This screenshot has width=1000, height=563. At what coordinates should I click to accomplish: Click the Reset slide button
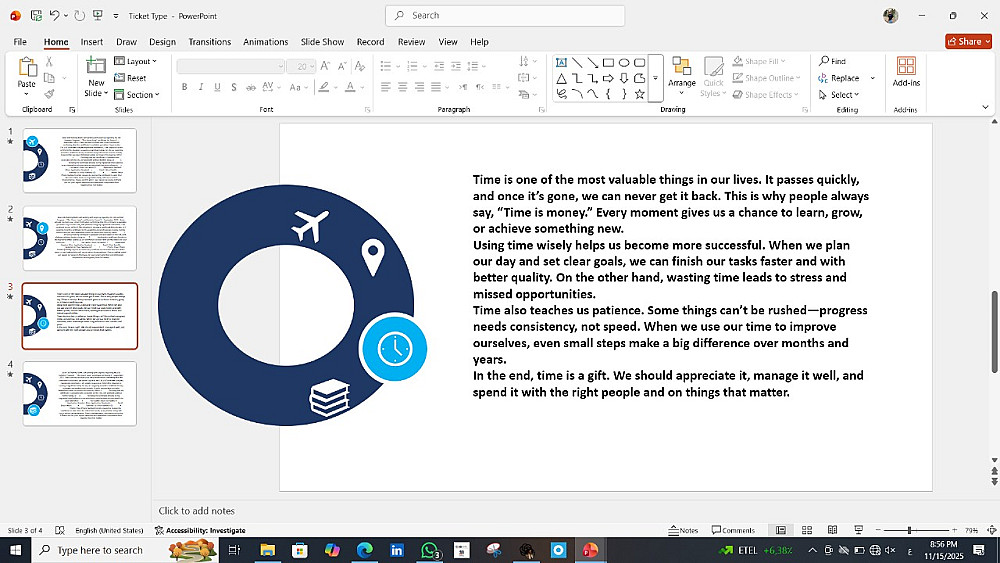click(130, 78)
